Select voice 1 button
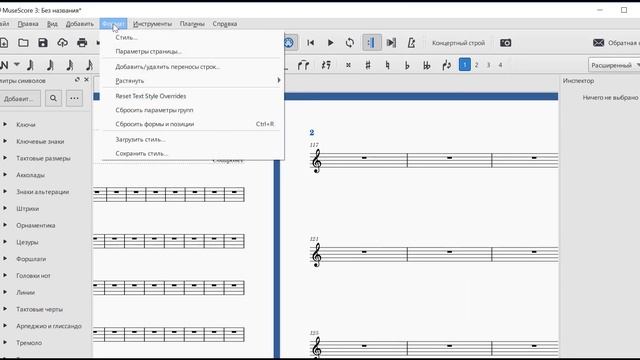 [464, 64]
